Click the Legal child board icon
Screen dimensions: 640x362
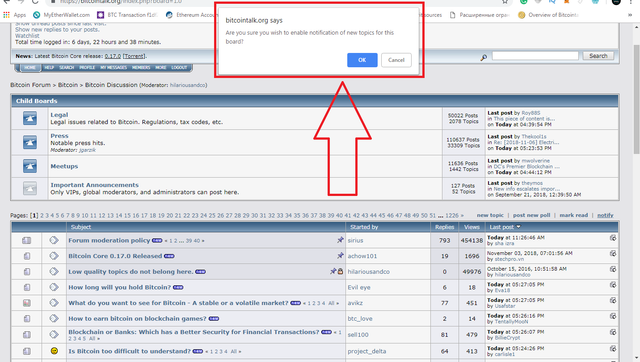30,118
